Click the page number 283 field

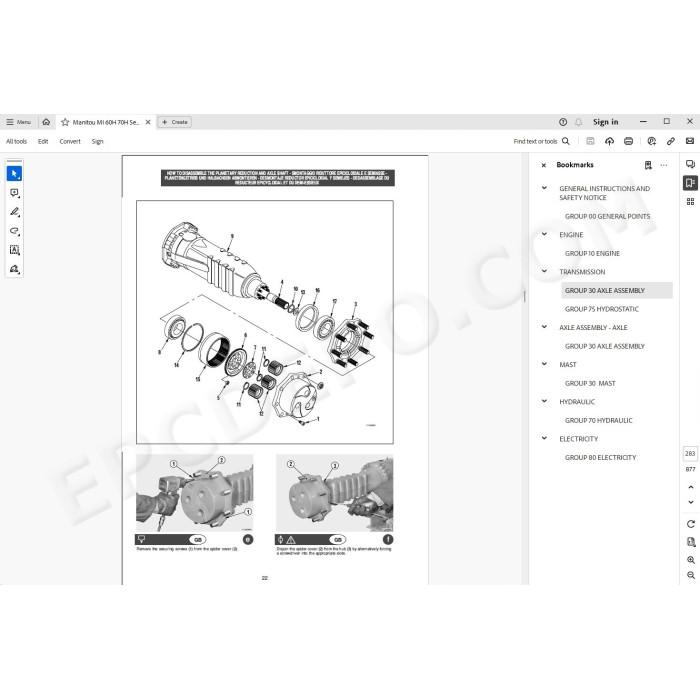coord(690,453)
